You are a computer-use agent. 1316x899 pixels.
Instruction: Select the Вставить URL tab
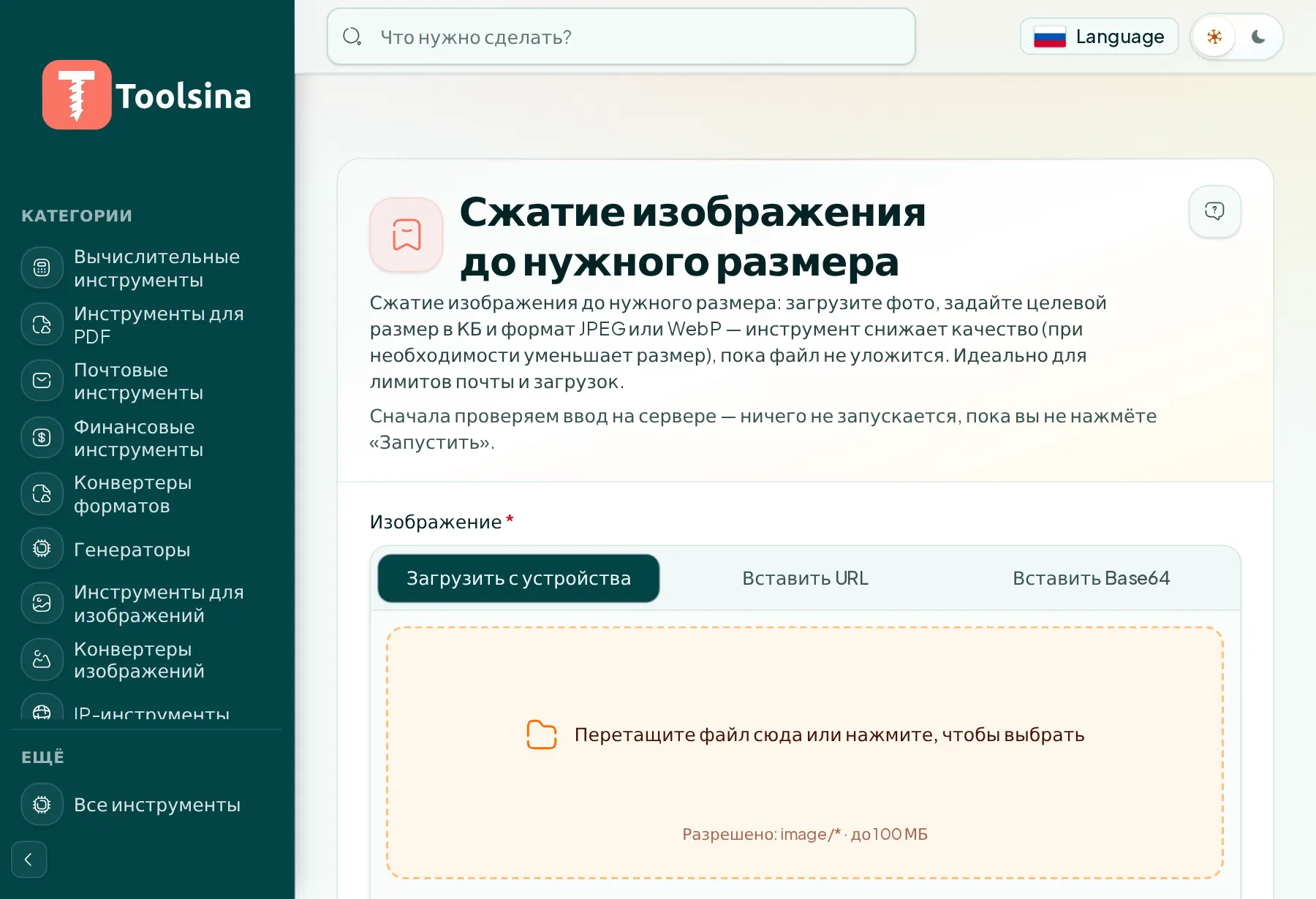coord(805,578)
